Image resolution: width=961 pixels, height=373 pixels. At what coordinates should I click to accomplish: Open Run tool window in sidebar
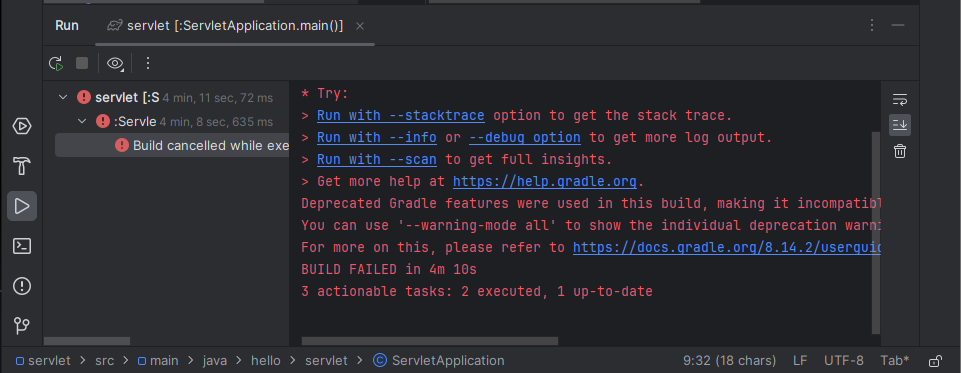pyautogui.click(x=22, y=206)
